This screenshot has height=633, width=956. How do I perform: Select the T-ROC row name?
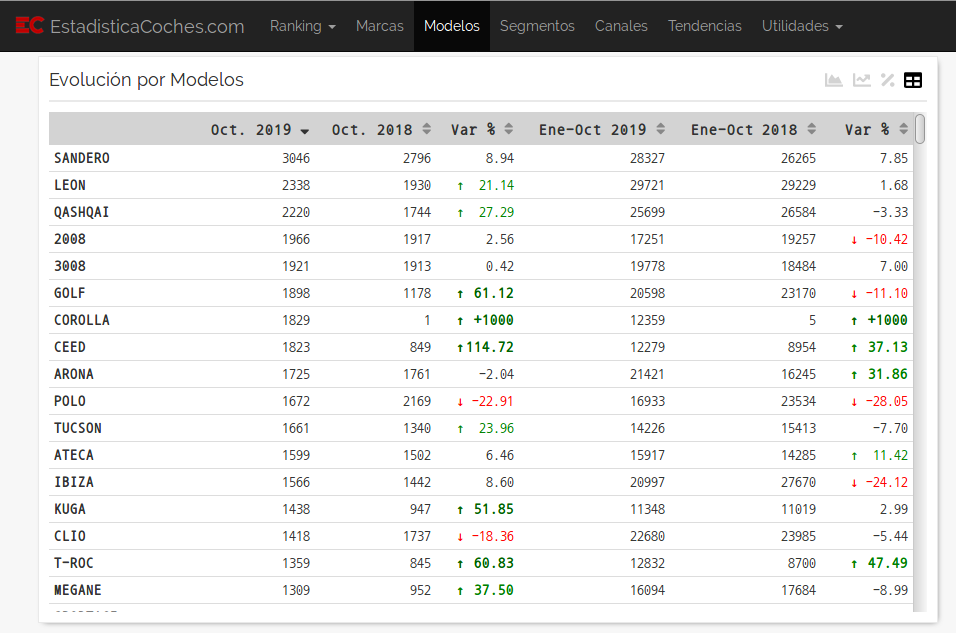(74, 563)
